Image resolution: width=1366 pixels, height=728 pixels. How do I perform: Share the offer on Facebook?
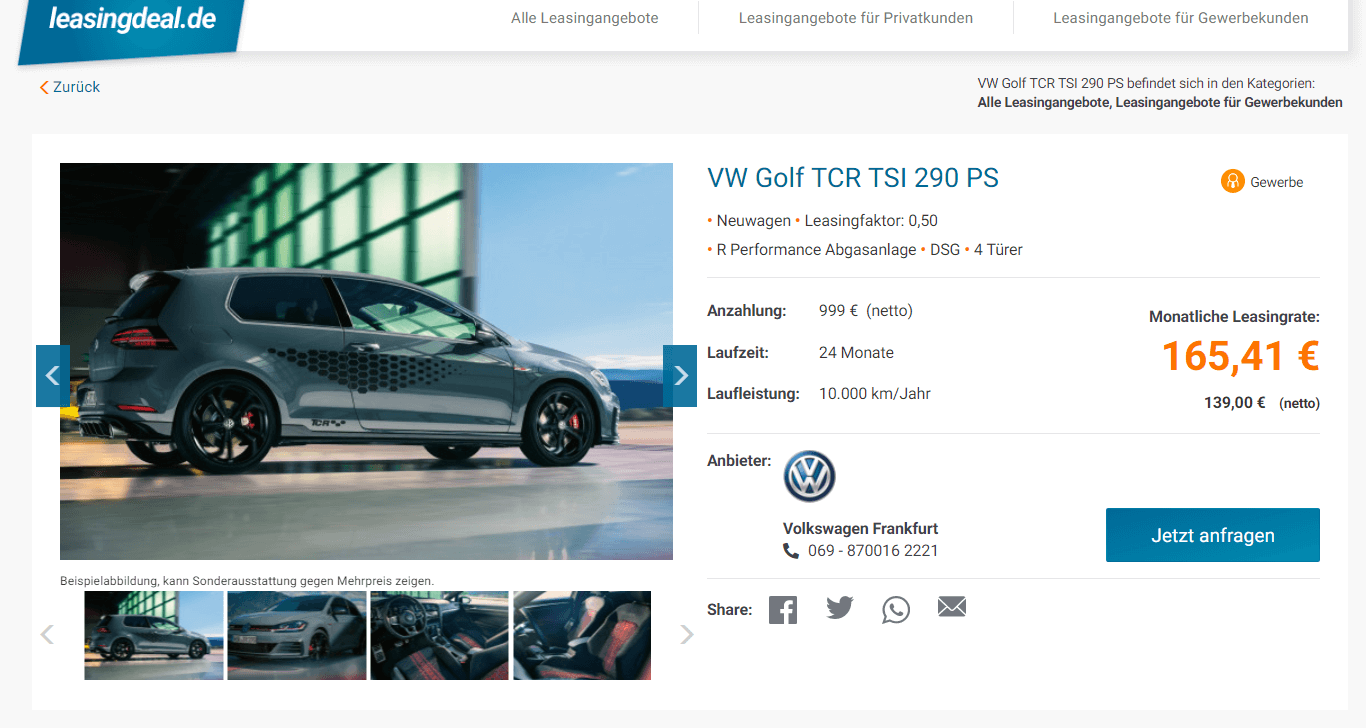tap(783, 609)
